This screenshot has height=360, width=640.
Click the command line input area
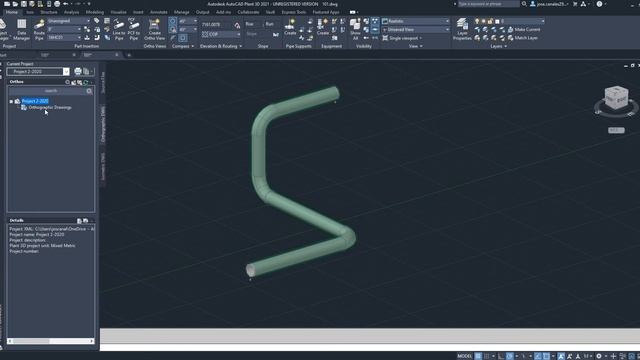(370, 347)
